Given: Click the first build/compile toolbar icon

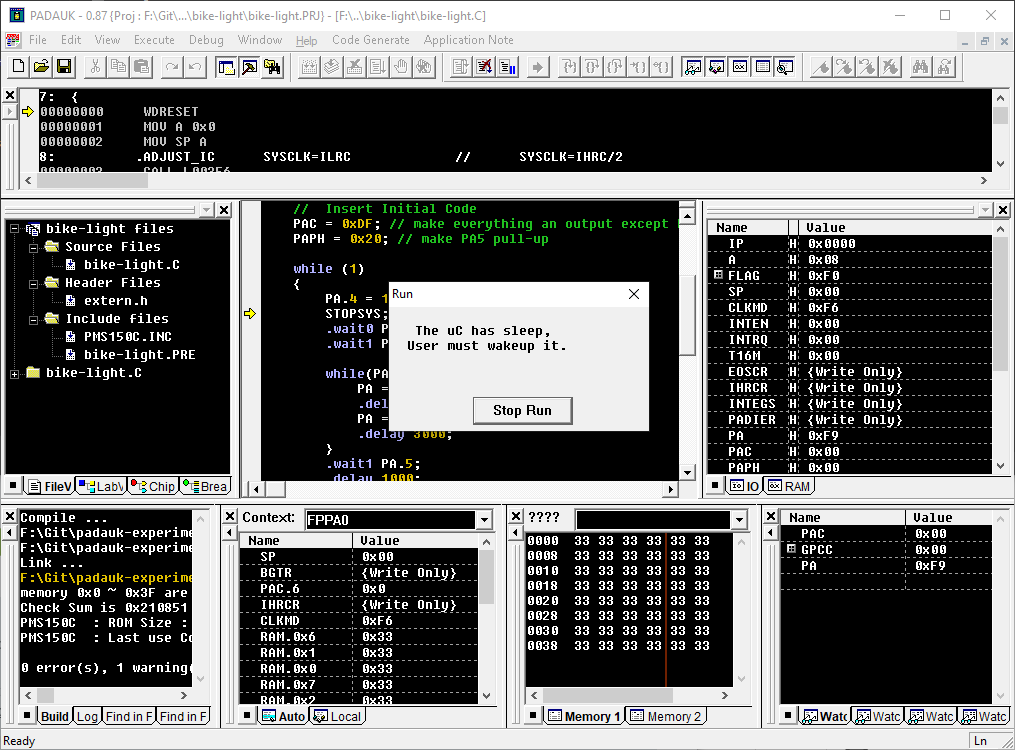Looking at the screenshot, I should [x=309, y=67].
